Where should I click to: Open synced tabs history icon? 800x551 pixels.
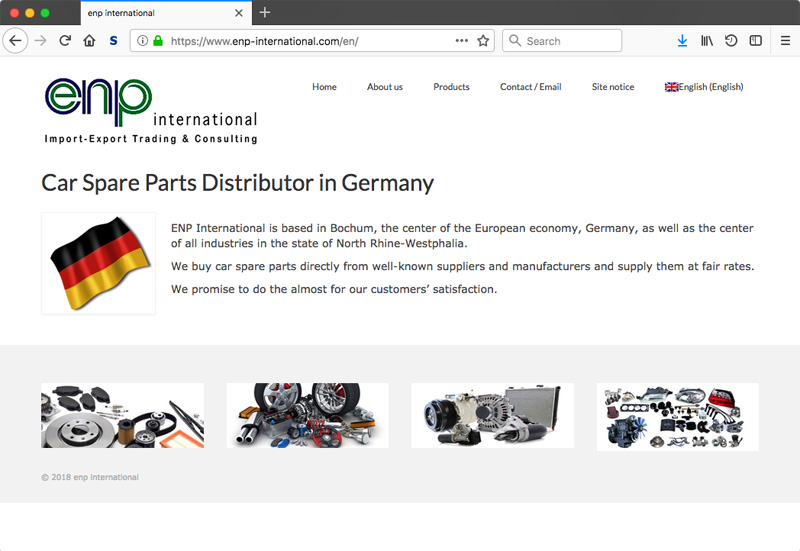tap(731, 40)
